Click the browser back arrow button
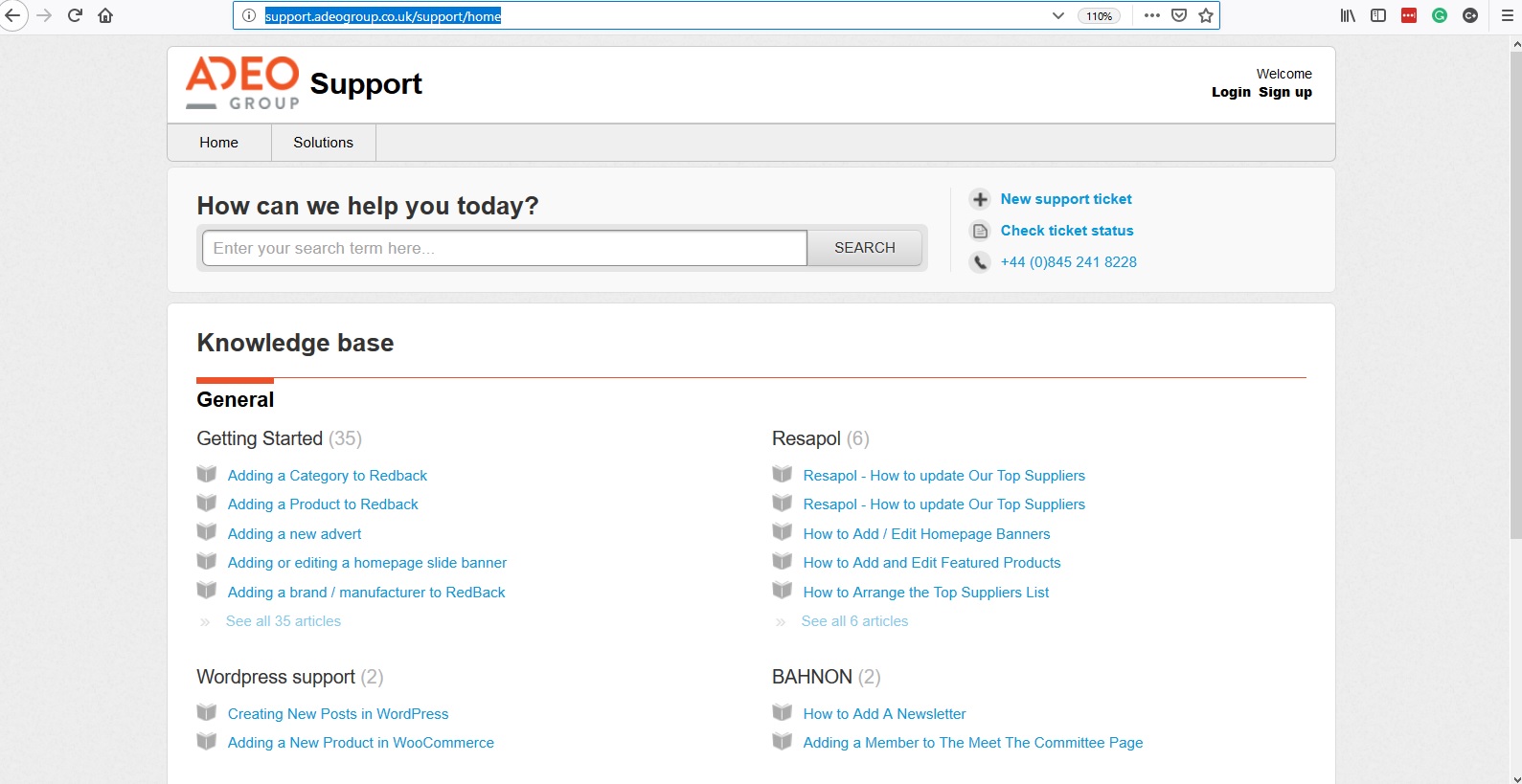This screenshot has height=784, width=1522. tap(12, 15)
